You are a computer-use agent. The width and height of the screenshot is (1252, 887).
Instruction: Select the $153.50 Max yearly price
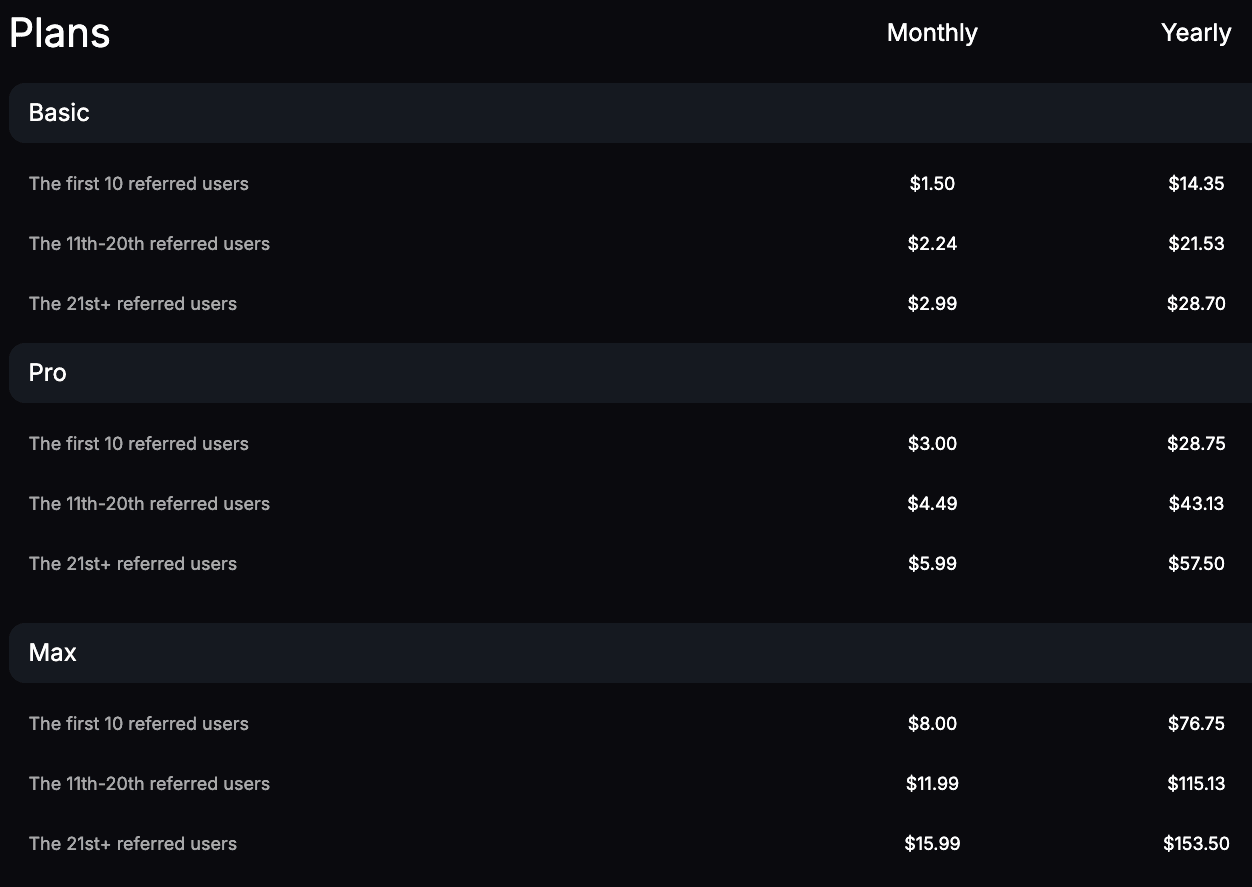coord(1195,843)
